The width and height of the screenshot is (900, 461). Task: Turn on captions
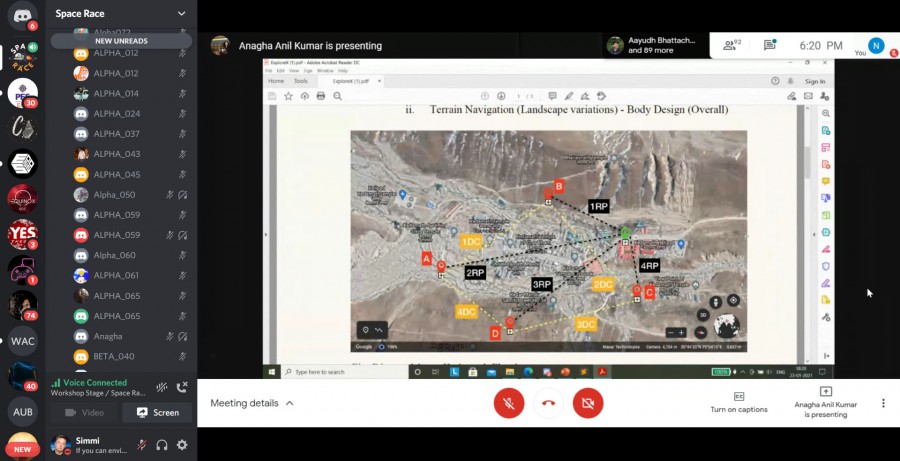click(739, 402)
